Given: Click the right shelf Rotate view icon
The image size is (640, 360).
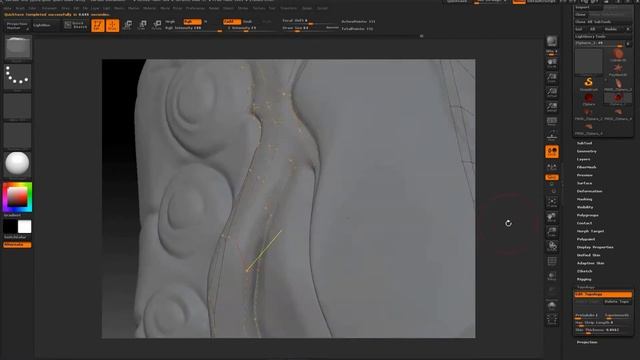Looking at the screenshot, I should pyautogui.click(x=552, y=247).
